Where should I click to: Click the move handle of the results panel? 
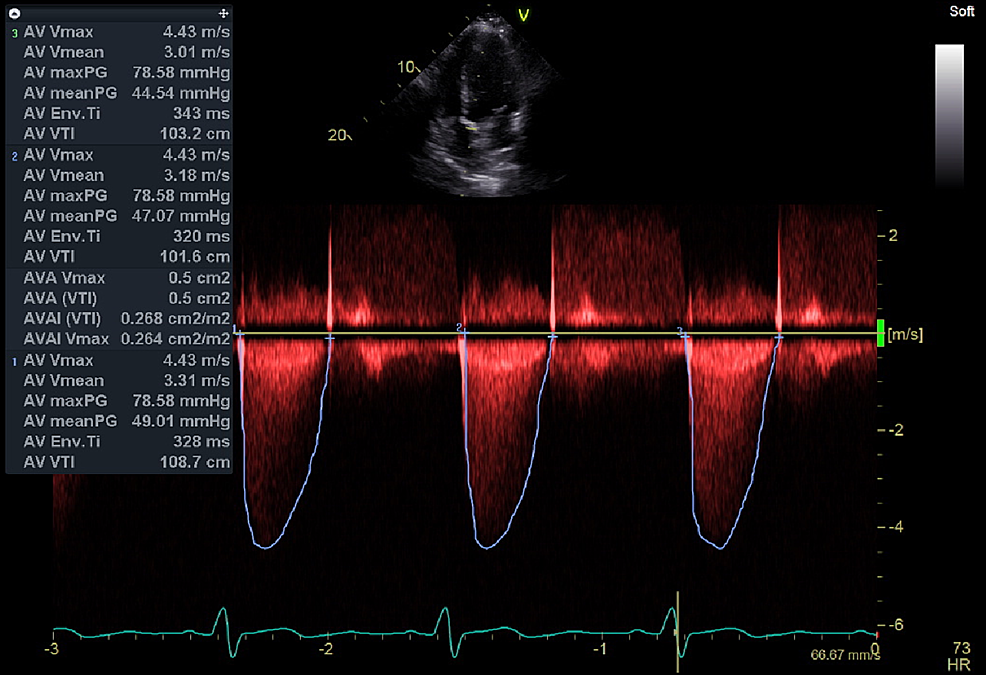click(x=223, y=13)
